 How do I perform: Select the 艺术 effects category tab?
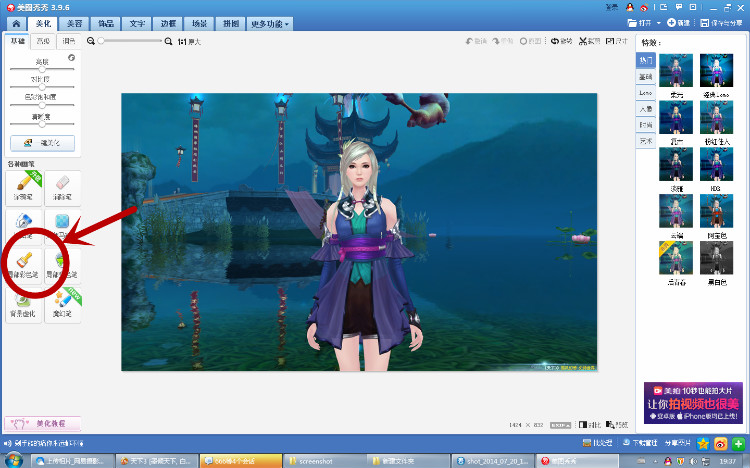point(646,141)
